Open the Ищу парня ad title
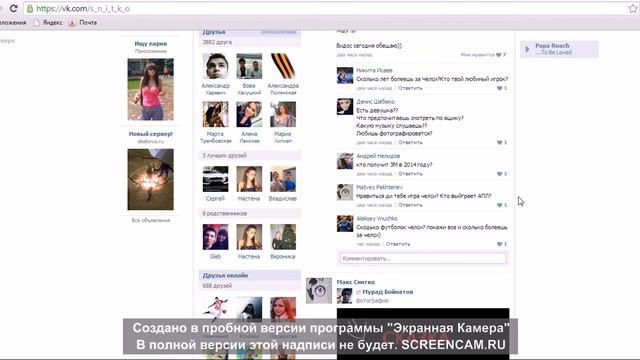Viewport: 640px width, 360px height. (x=151, y=44)
